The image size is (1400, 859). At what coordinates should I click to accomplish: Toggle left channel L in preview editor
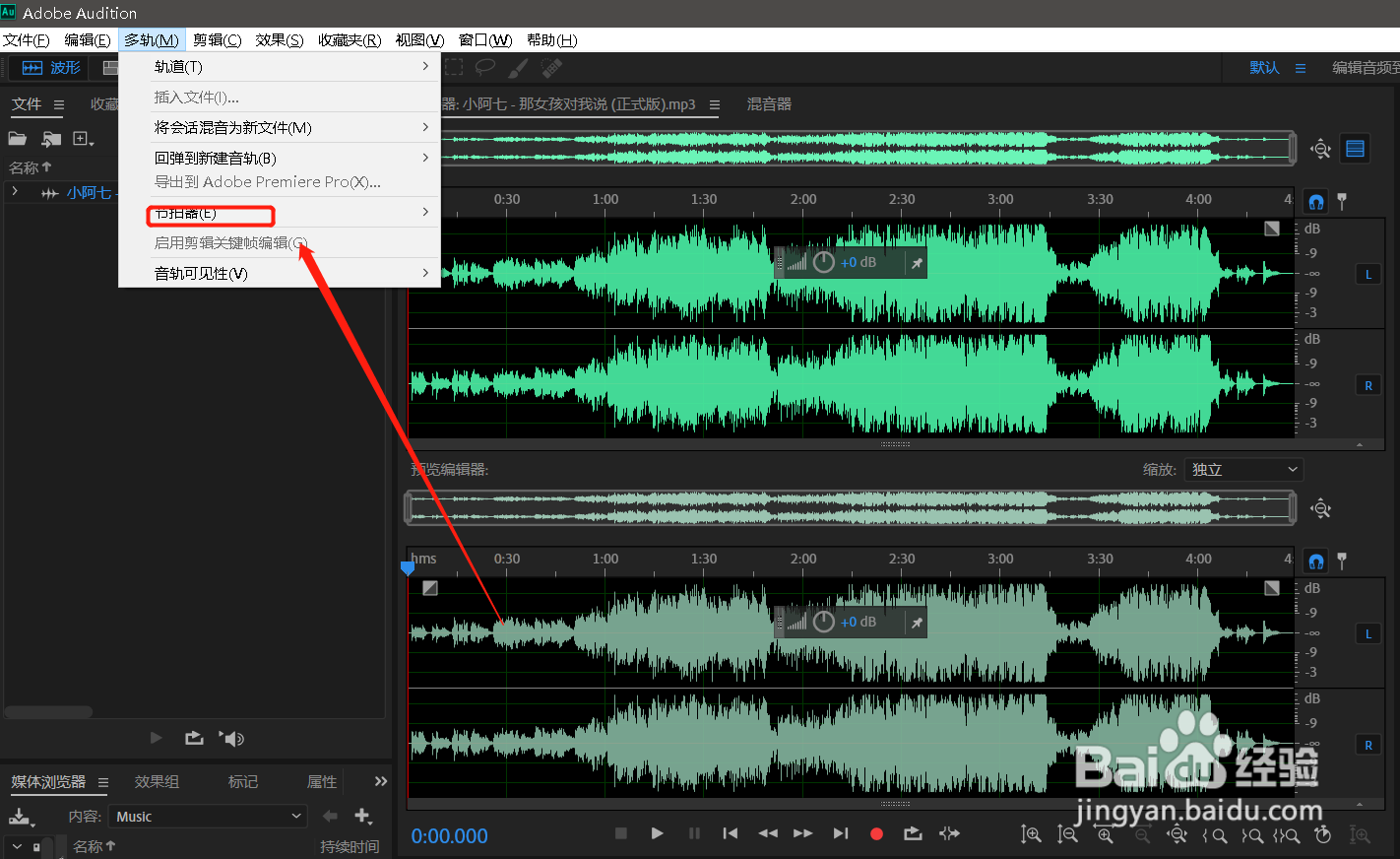[x=1368, y=634]
